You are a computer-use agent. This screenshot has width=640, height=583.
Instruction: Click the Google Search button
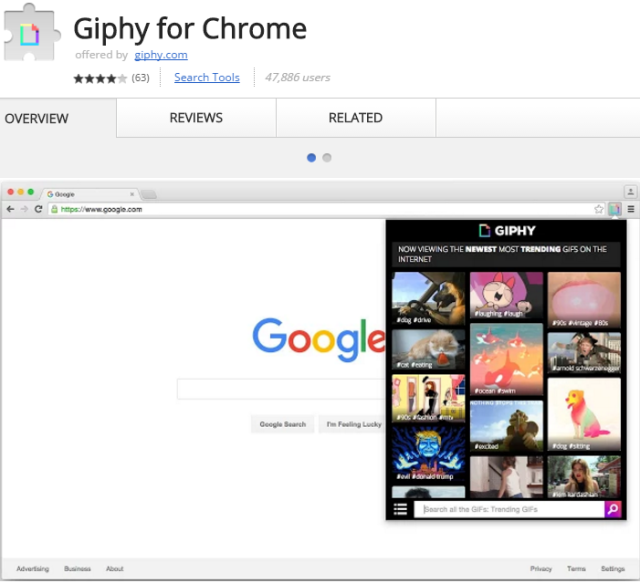pos(282,424)
